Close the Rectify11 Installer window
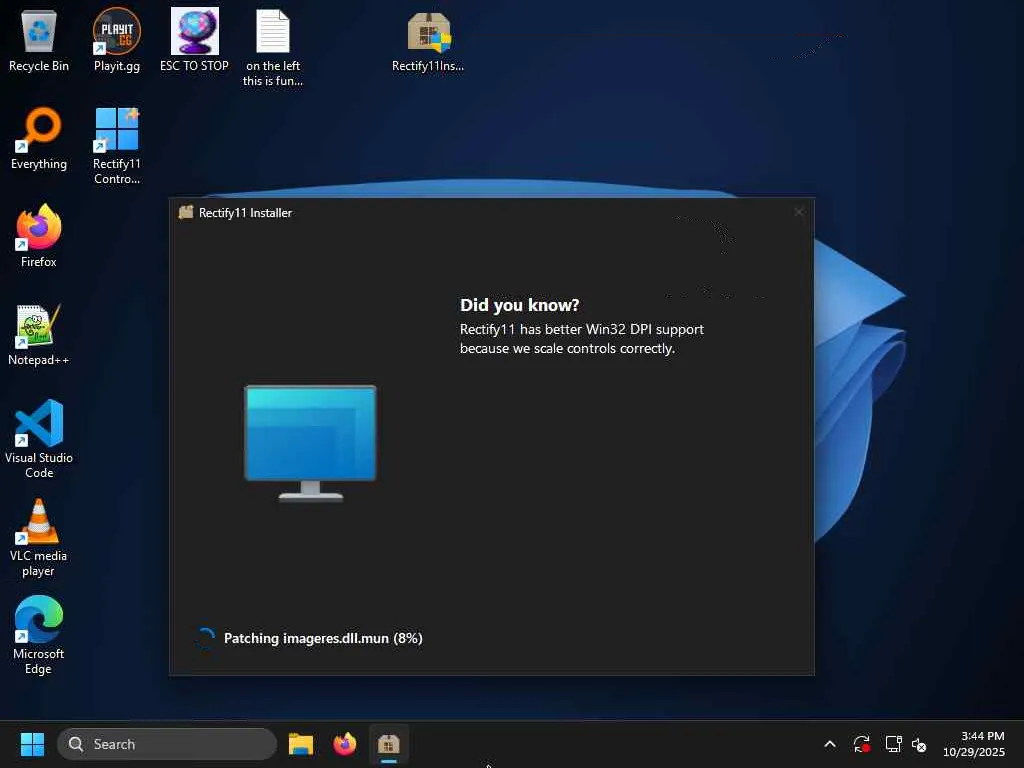Screen dimensions: 1024x768 click(x=799, y=212)
